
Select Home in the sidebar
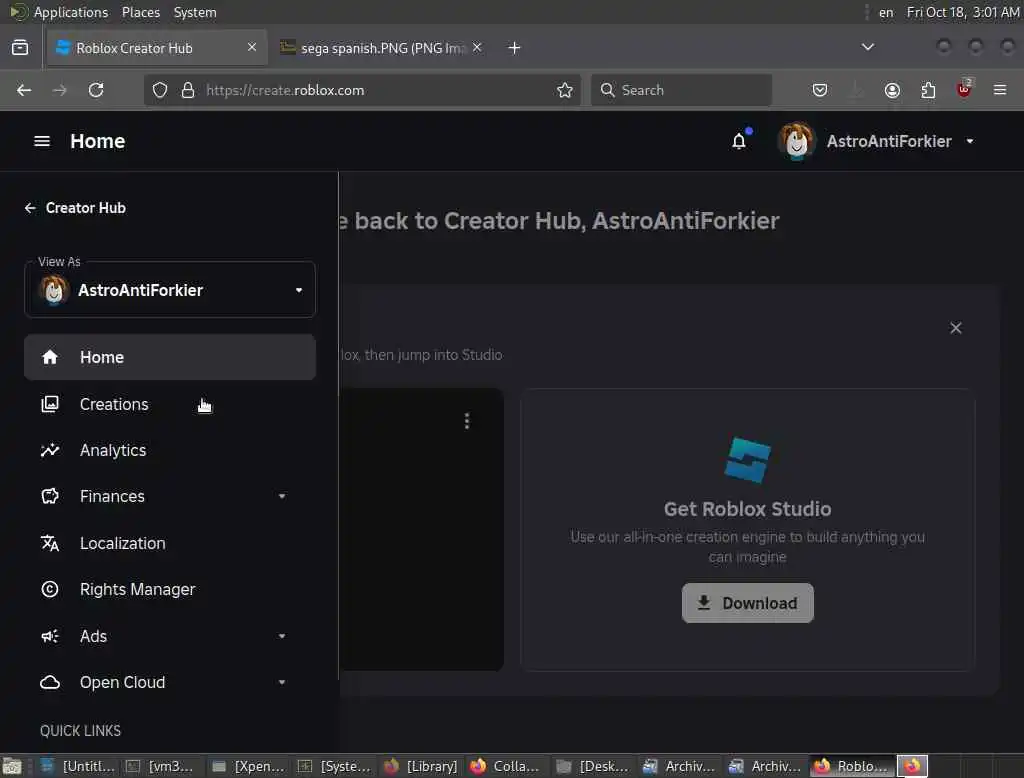(170, 357)
